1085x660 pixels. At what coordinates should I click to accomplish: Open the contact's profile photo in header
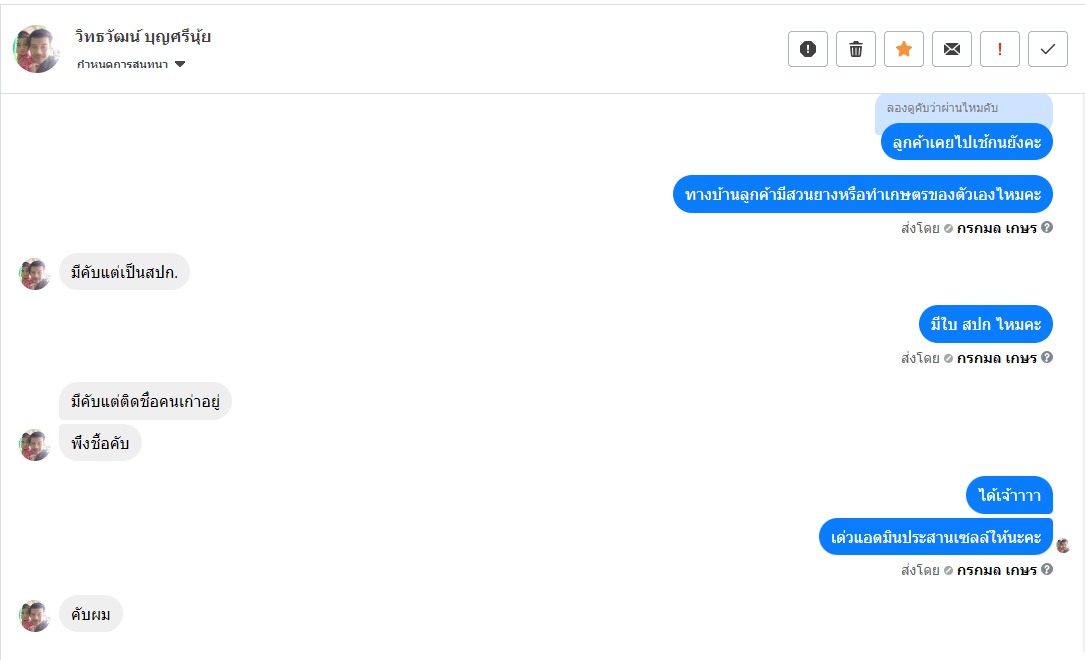38,49
